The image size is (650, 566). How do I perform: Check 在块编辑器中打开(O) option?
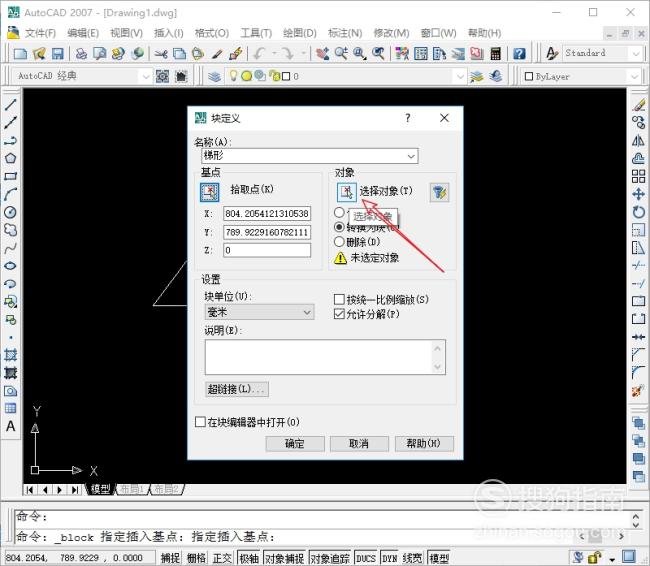coord(200,422)
